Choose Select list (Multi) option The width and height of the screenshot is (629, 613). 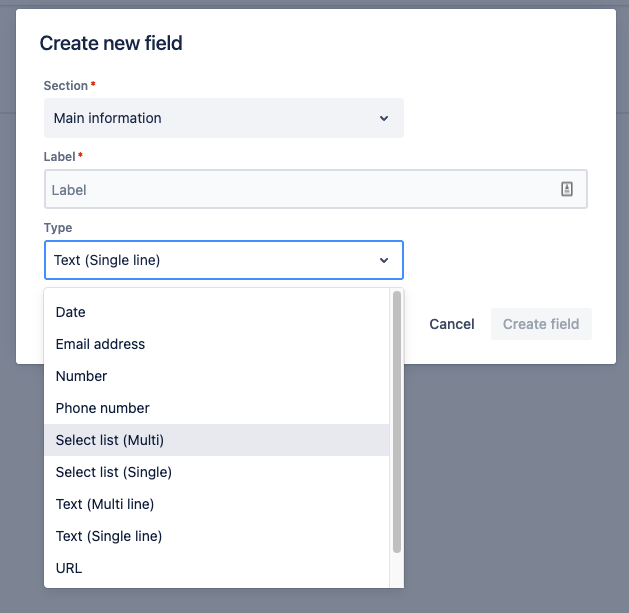coord(110,440)
